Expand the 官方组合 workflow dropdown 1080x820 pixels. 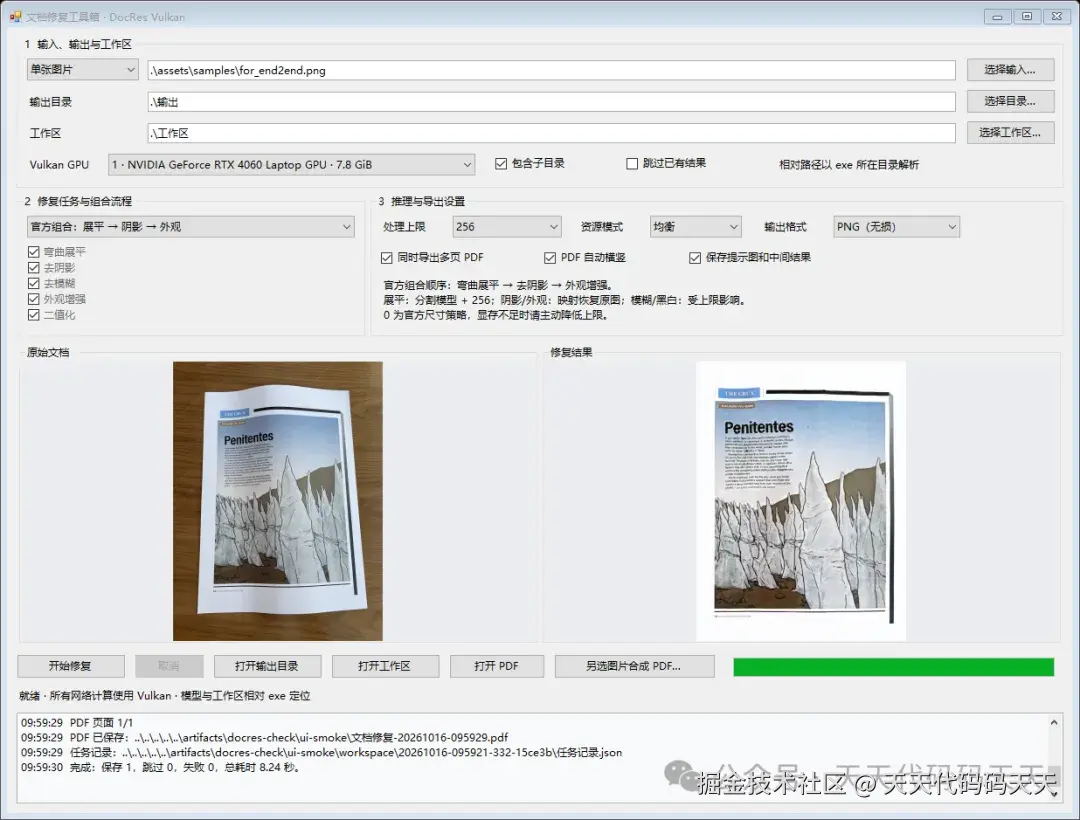click(191, 227)
